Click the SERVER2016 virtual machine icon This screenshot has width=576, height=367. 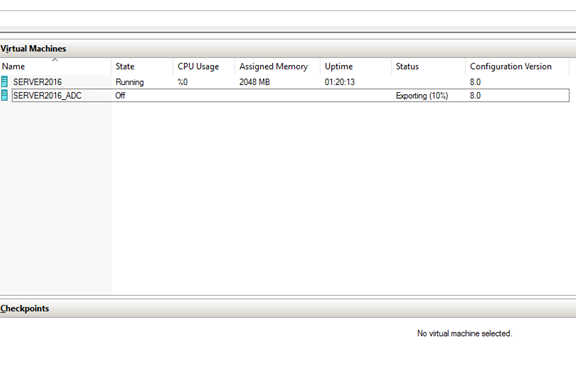click(4, 82)
